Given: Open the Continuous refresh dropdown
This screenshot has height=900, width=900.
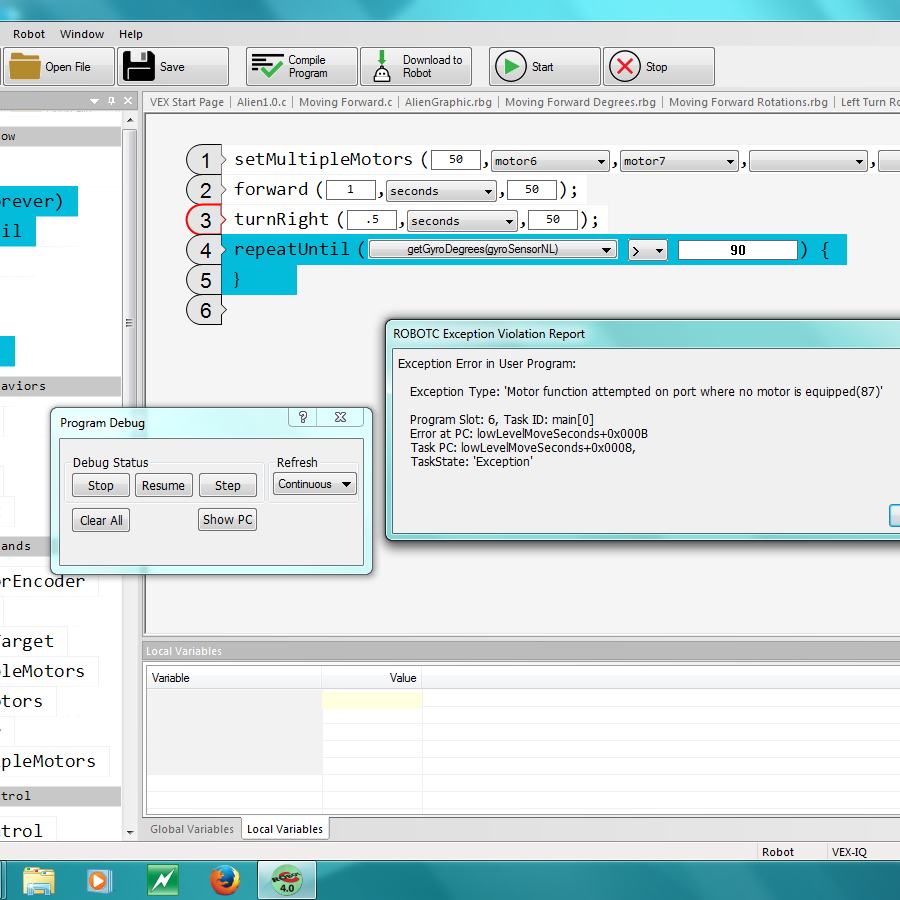Looking at the screenshot, I should point(315,484).
